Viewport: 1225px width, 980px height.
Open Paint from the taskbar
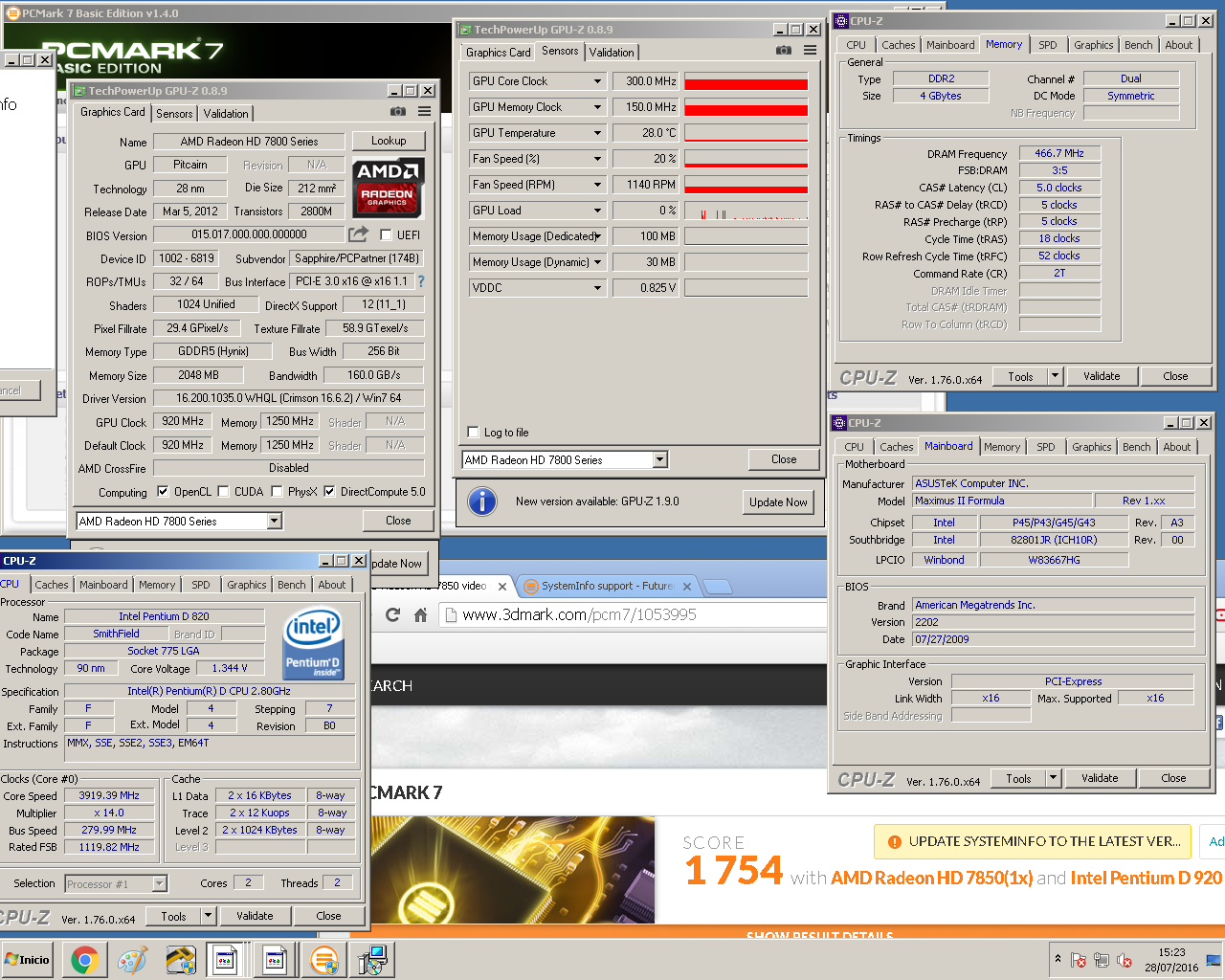[x=132, y=960]
